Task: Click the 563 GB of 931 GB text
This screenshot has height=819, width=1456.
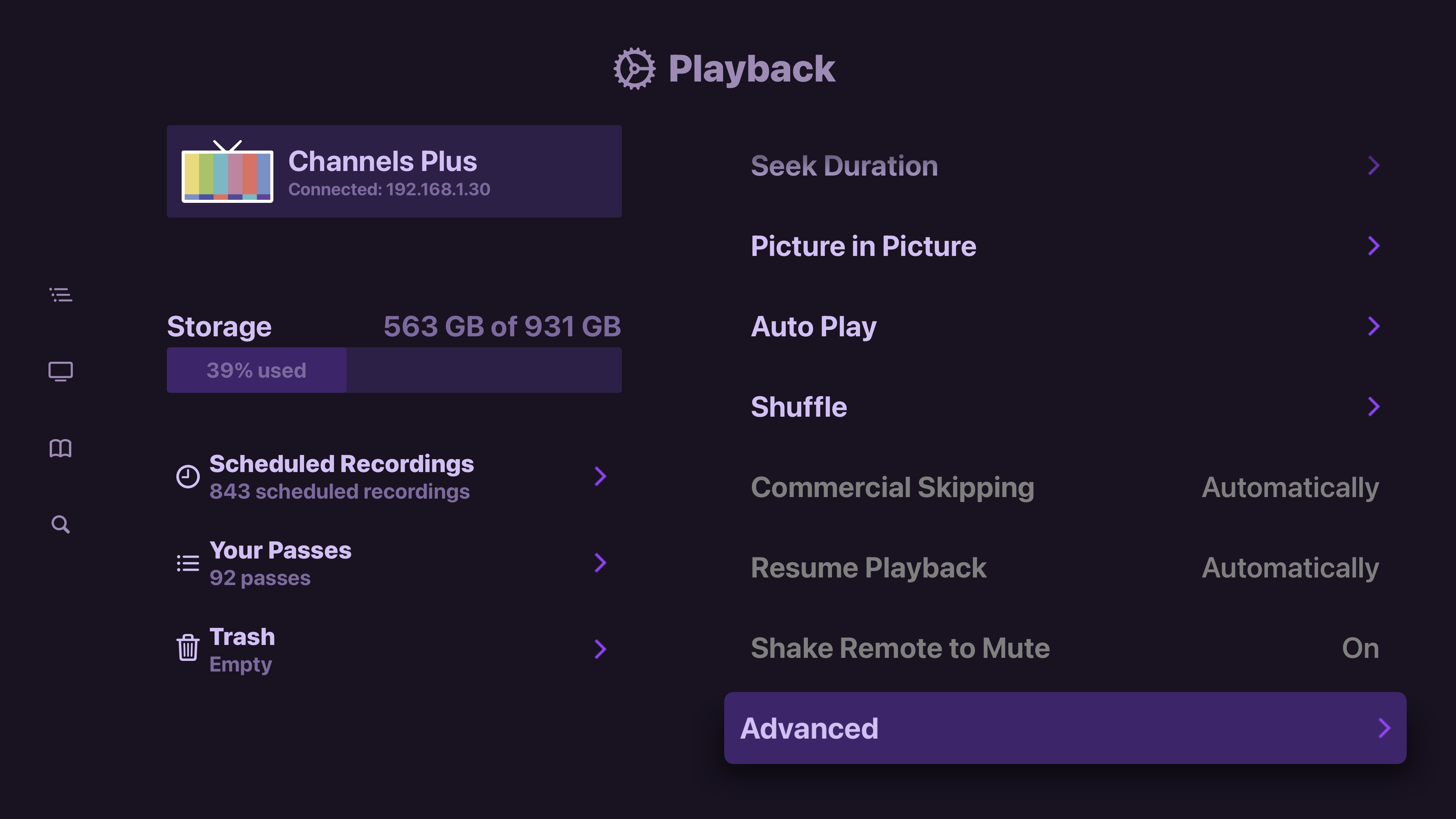Action: (502, 326)
